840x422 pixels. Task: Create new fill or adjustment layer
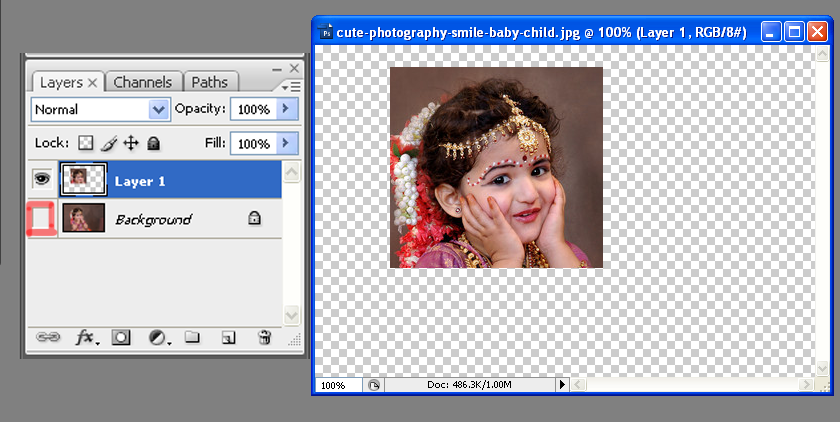point(158,338)
